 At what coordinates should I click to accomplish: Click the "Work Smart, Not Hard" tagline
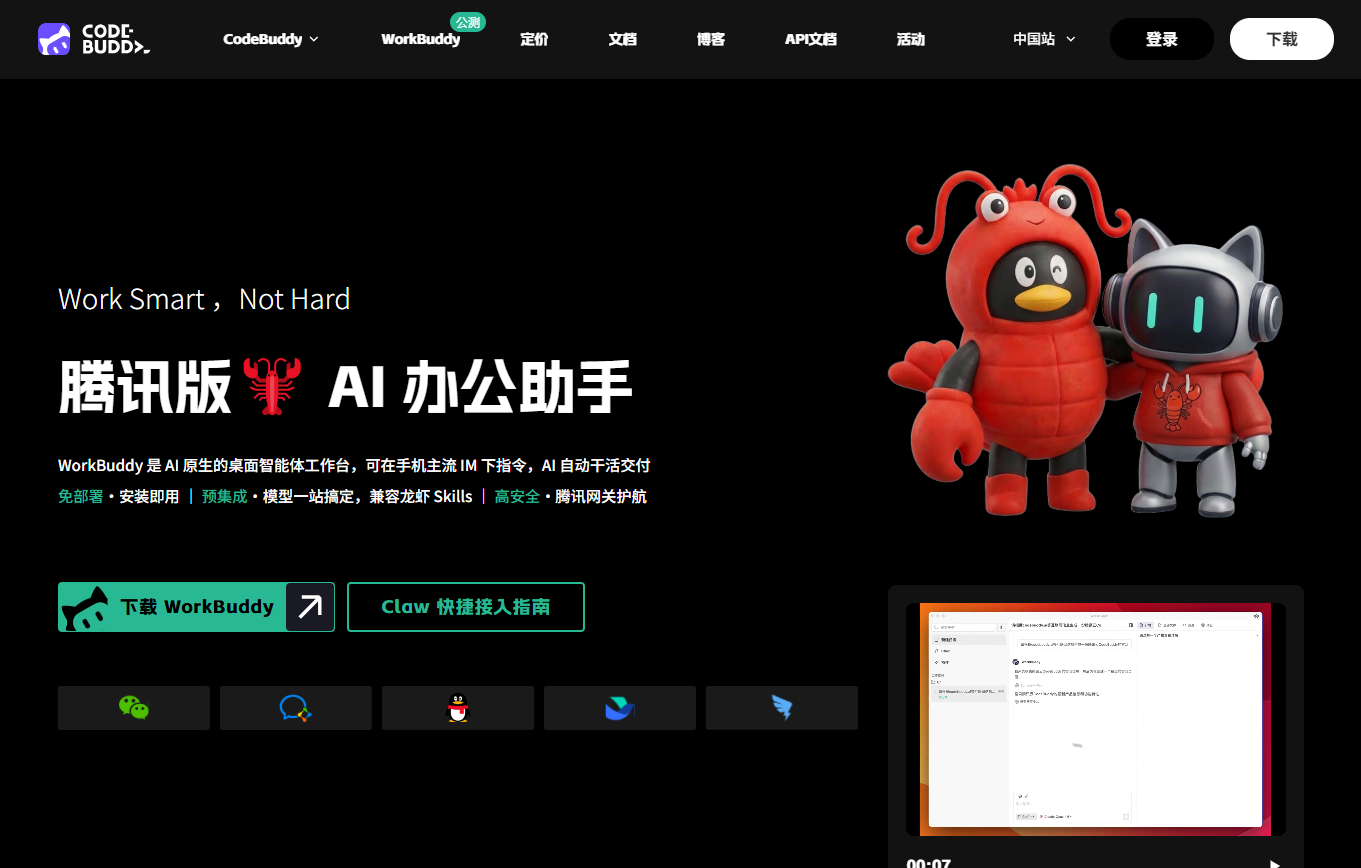click(204, 299)
